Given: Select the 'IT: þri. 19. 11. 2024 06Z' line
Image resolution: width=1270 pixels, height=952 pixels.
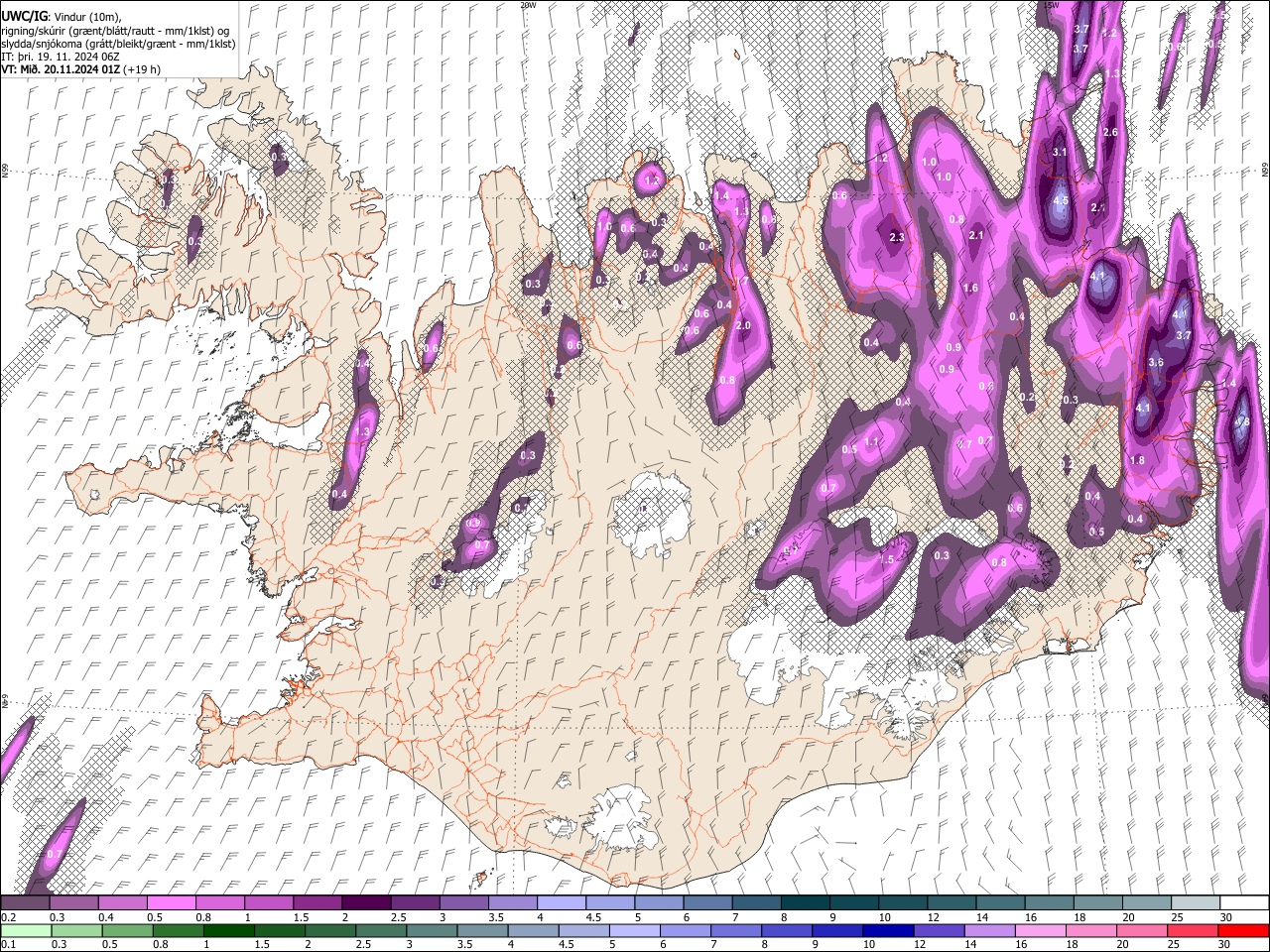Looking at the screenshot, I should point(61,58).
